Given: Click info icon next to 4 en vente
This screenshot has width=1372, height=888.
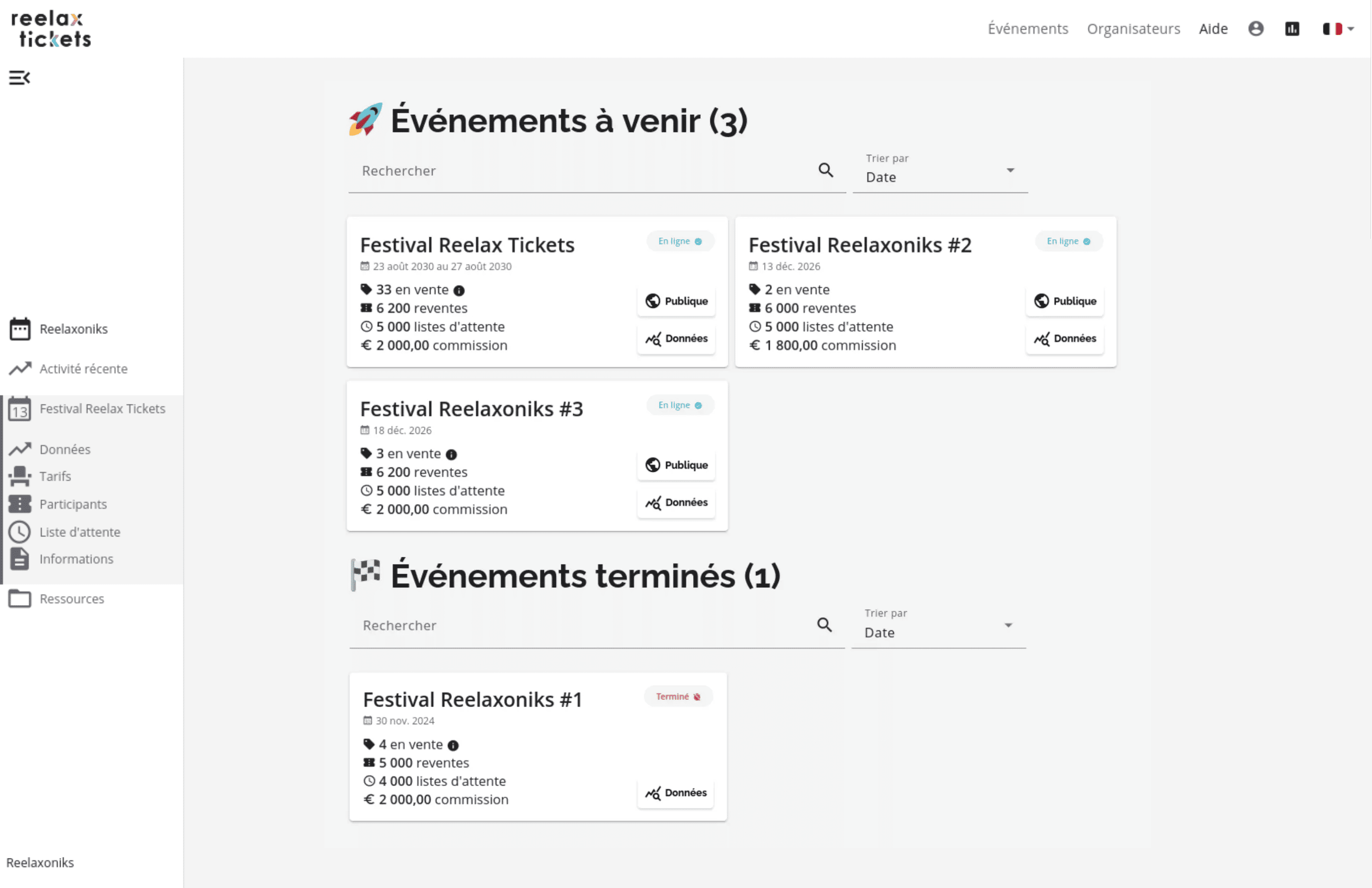Looking at the screenshot, I should [x=454, y=745].
